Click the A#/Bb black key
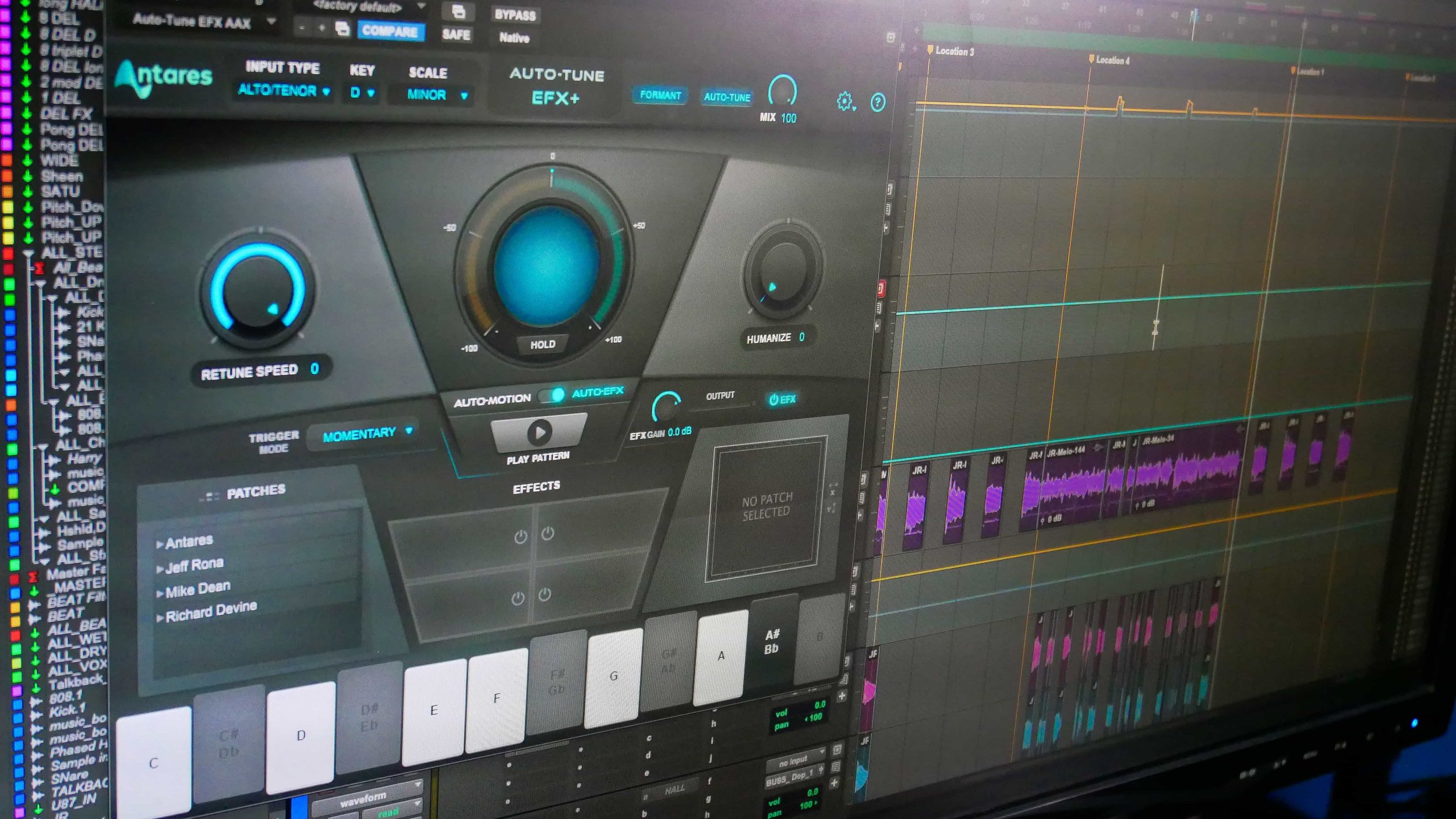 772,641
